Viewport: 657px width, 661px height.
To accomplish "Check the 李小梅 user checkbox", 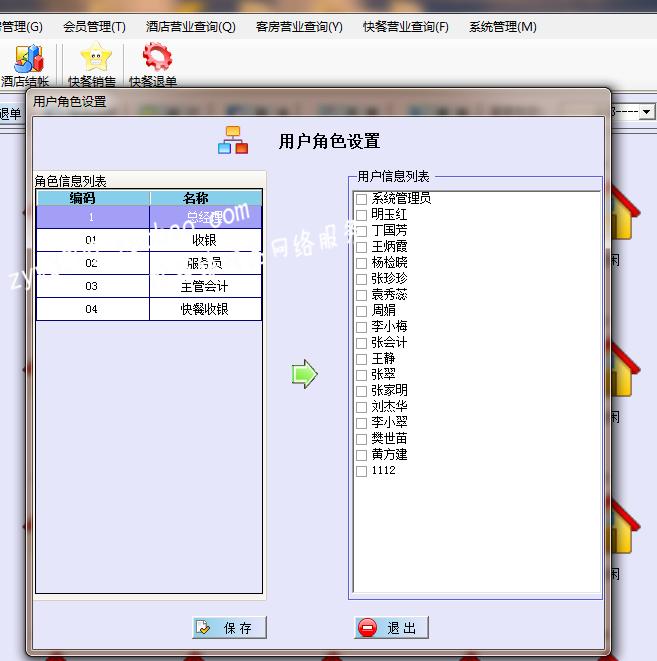I will [x=361, y=327].
